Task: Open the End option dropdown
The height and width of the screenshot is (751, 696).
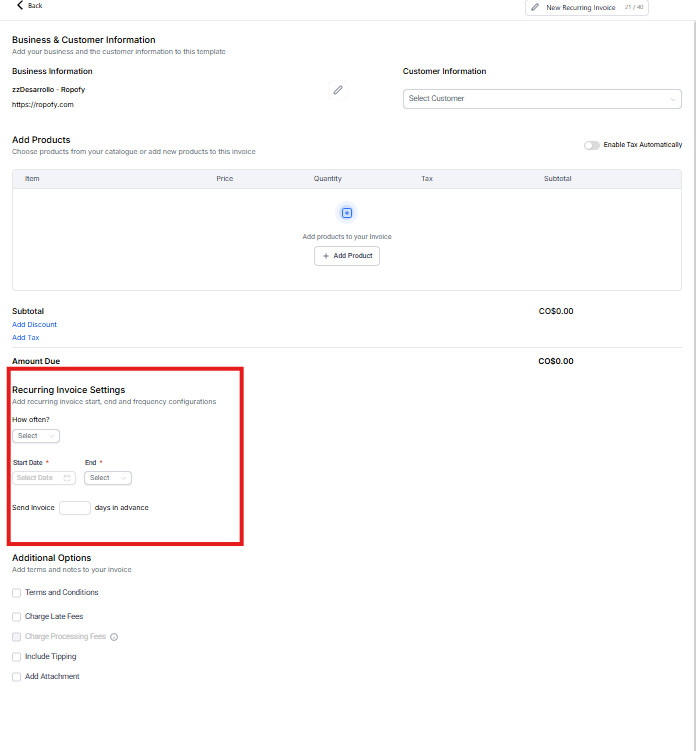Action: pyautogui.click(x=108, y=478)
